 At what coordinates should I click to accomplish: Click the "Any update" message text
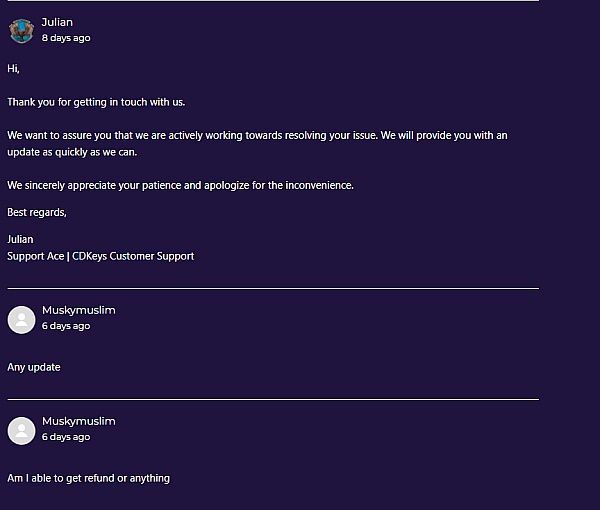click(x=34, y=367)
